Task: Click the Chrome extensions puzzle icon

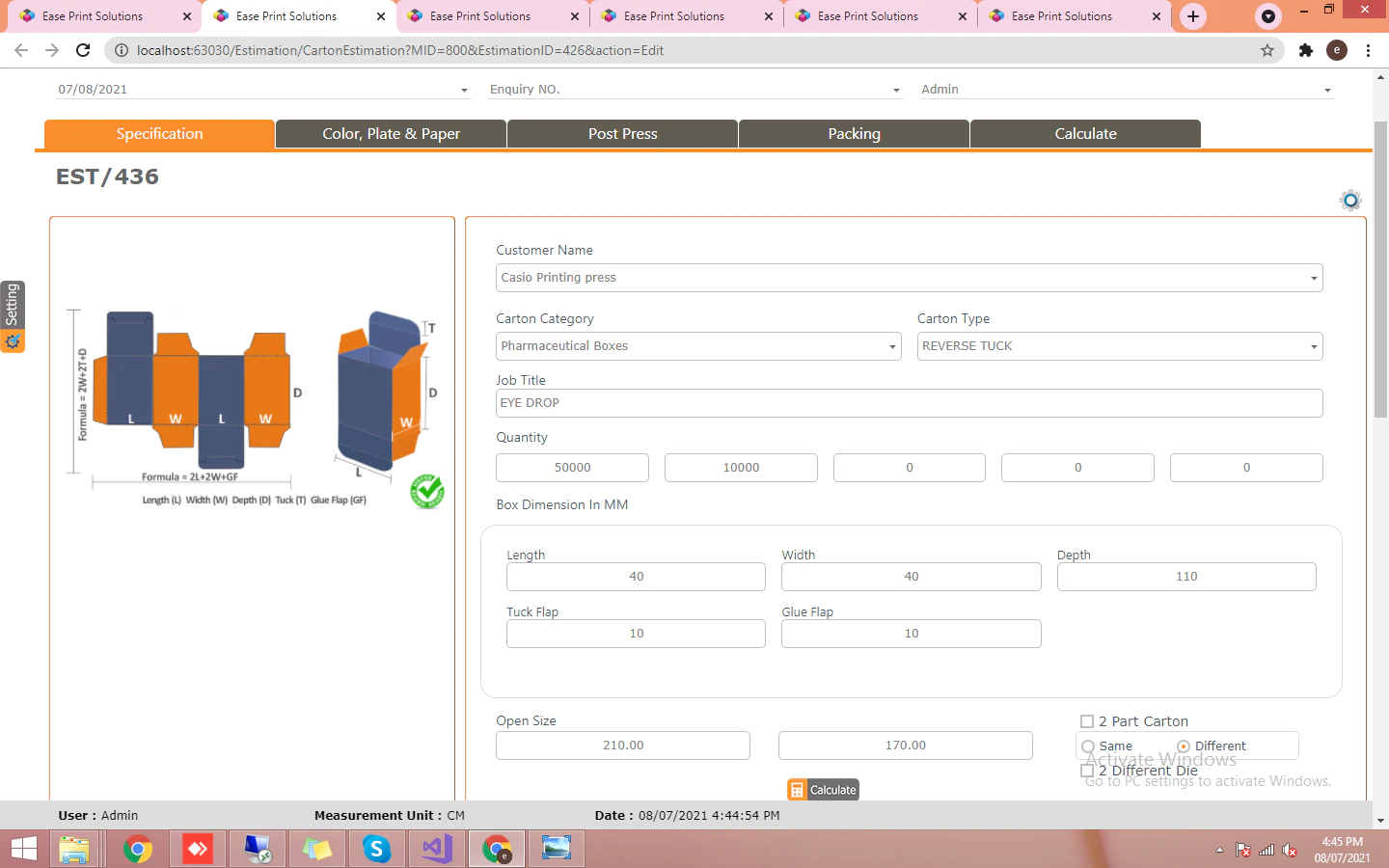Action: [x=1306, y=50]
